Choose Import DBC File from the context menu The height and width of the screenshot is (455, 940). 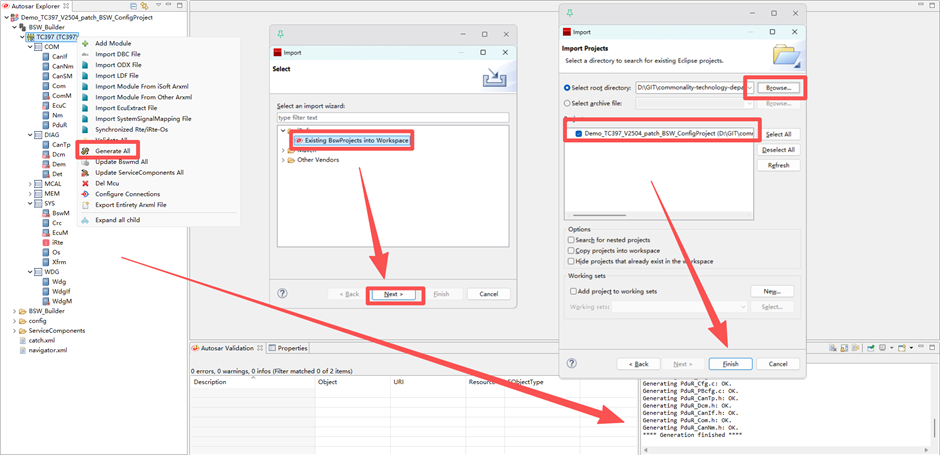118,54
